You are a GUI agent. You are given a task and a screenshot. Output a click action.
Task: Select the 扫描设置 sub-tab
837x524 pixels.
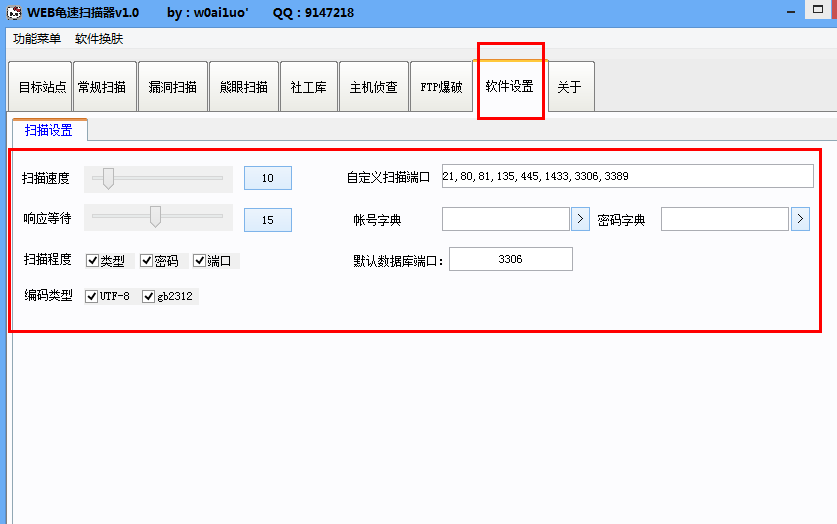[49, 130]
